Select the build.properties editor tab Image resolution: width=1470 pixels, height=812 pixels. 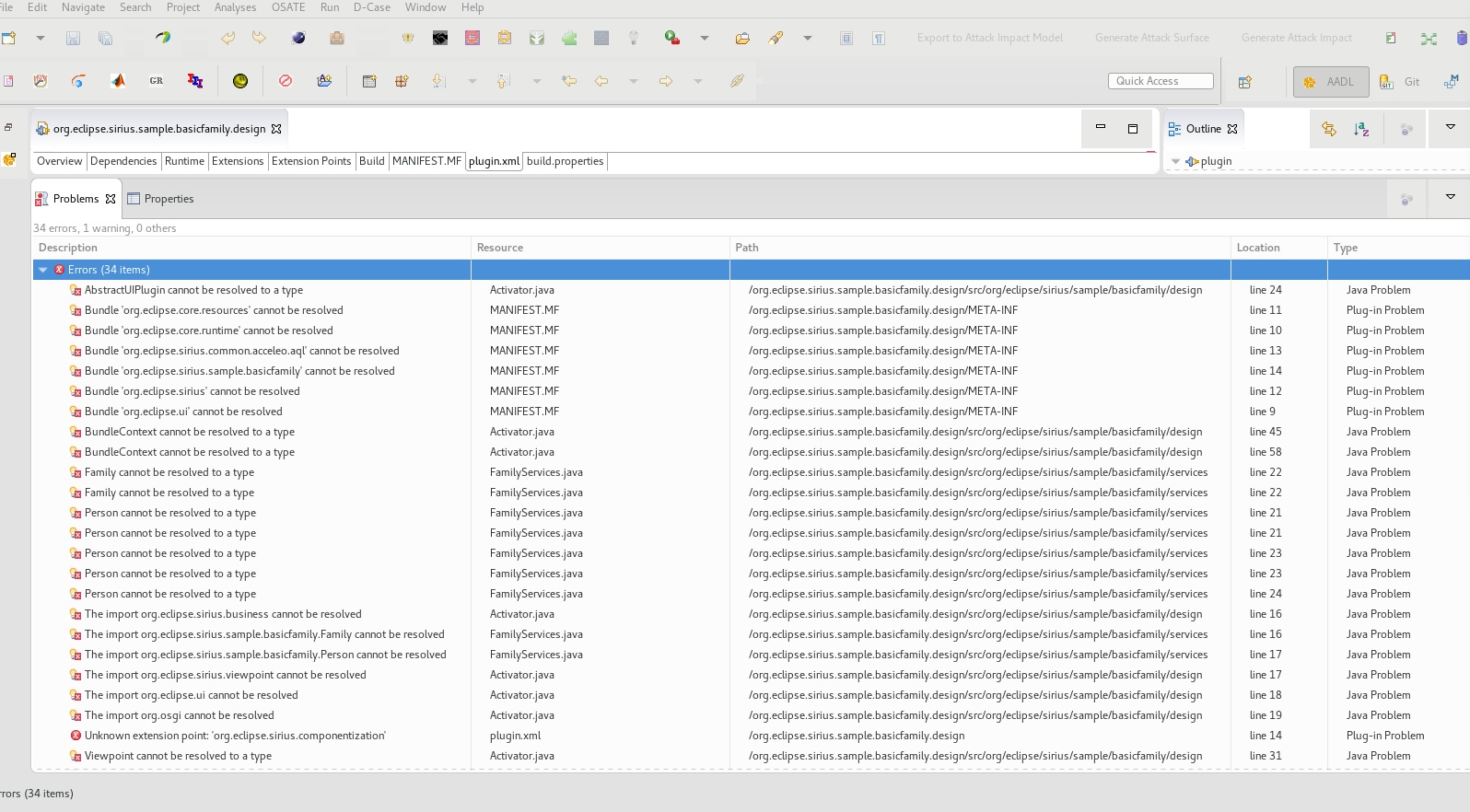(x=566, y=161)
